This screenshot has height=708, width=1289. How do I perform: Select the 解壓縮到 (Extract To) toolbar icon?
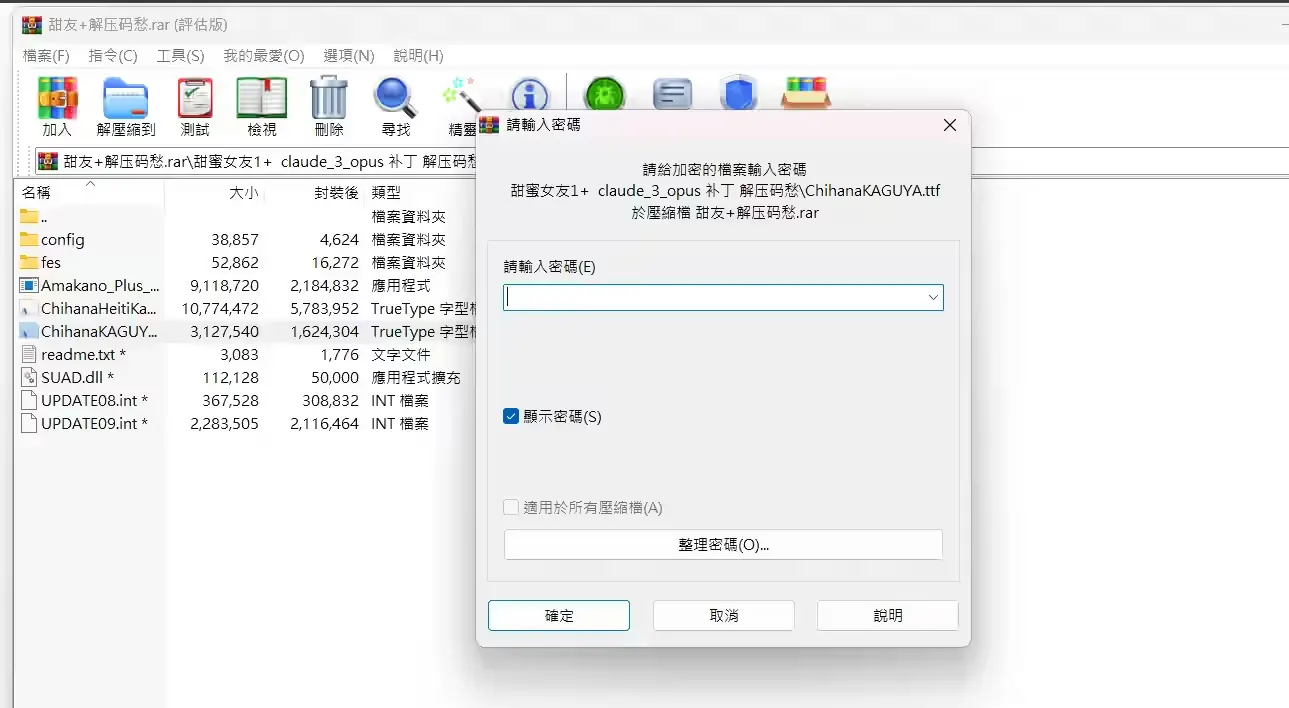point(126,98)
